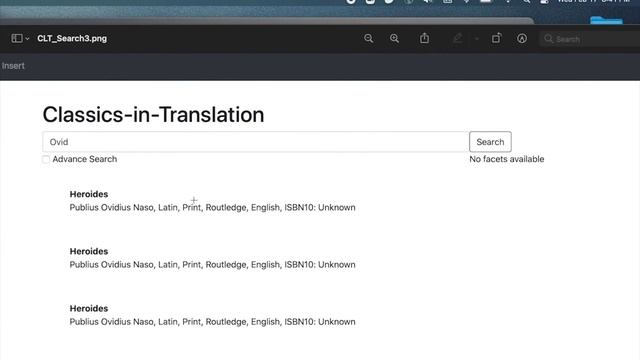Click the Ovid search input box
Image resolution: width=640 pixels, height=360 pixels.
[x=256, y=142]
